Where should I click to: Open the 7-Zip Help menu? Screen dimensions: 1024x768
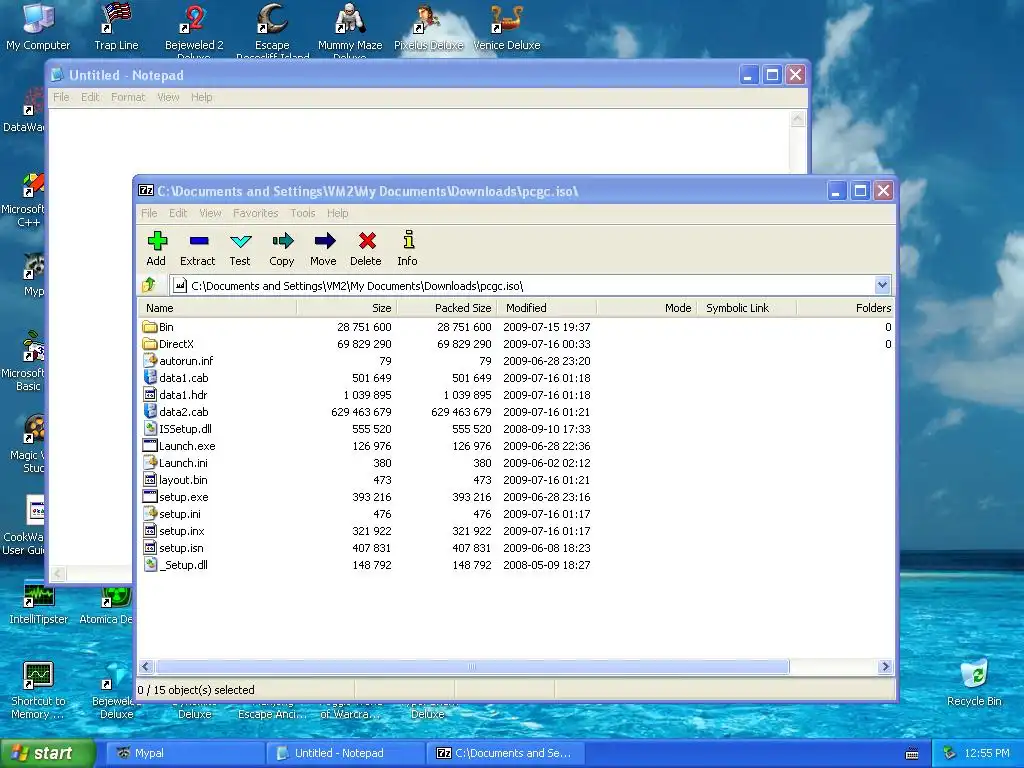coord(338,213)
